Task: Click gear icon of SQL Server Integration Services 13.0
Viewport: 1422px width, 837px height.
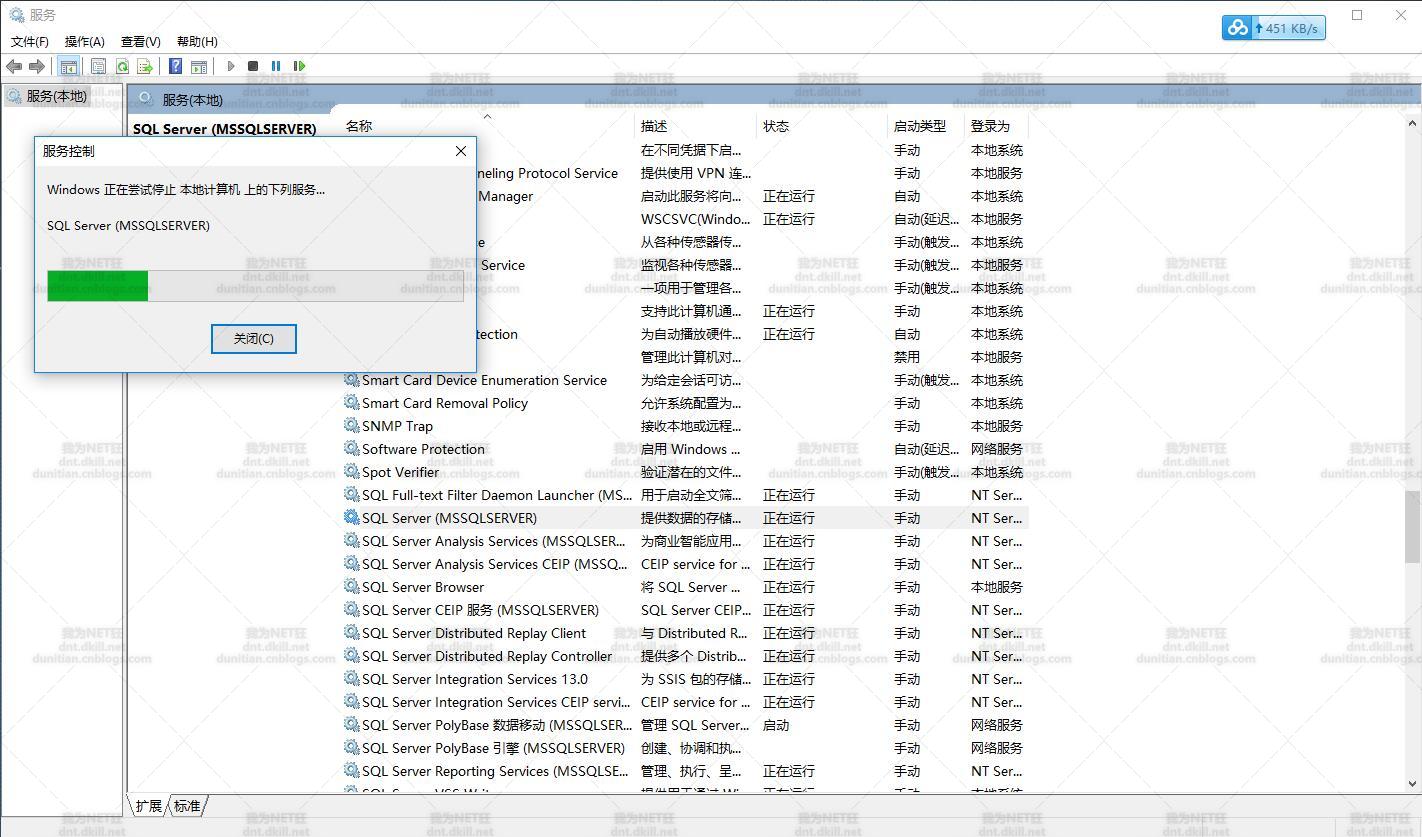Action: [351, 679]
